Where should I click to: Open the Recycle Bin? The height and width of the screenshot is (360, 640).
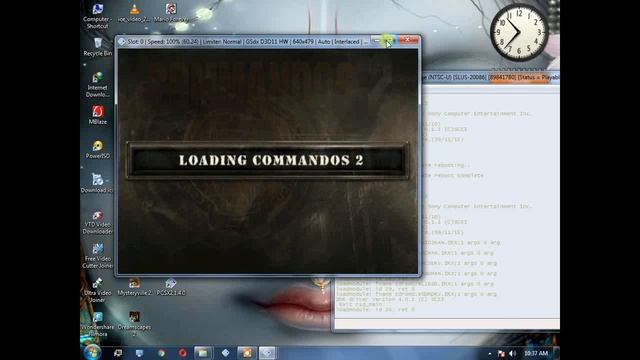coord(97,47)
